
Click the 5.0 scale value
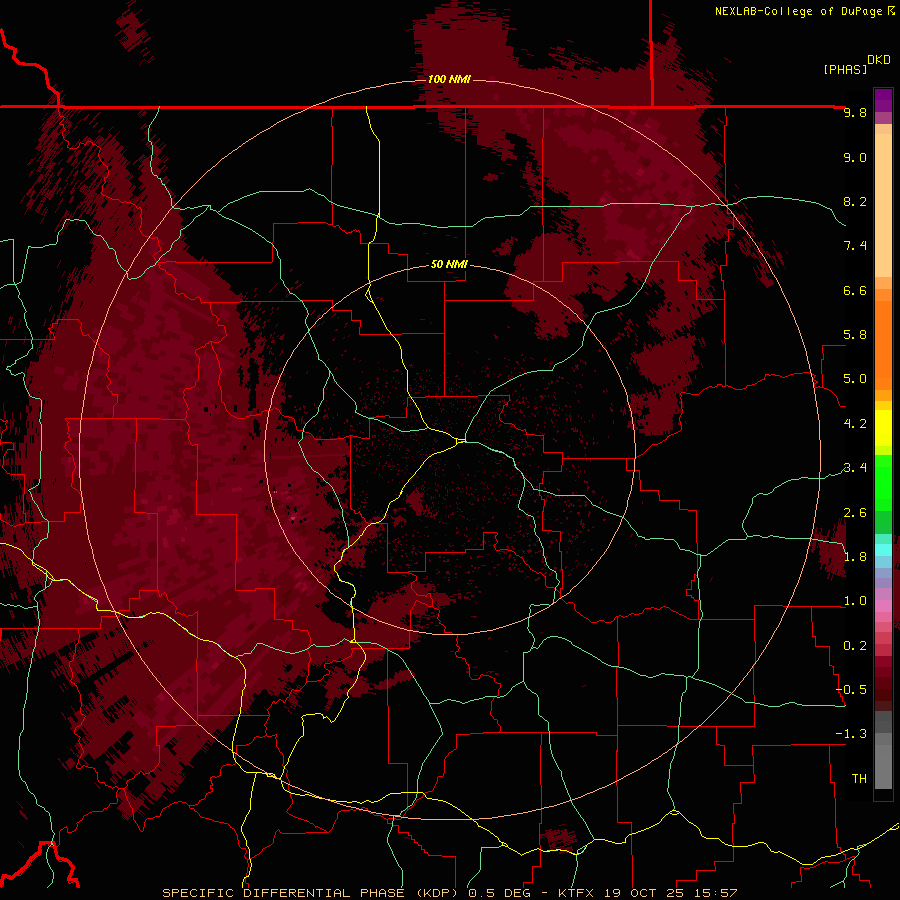point(855,379)
